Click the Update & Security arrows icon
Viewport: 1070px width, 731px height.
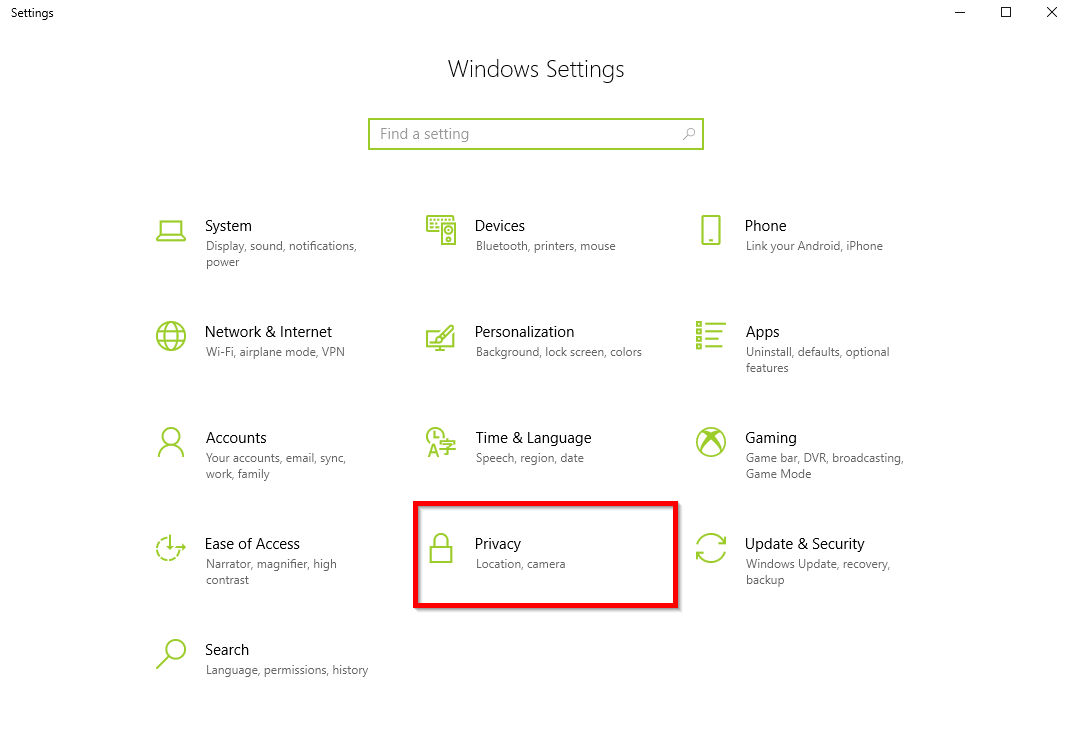(711, 548)
